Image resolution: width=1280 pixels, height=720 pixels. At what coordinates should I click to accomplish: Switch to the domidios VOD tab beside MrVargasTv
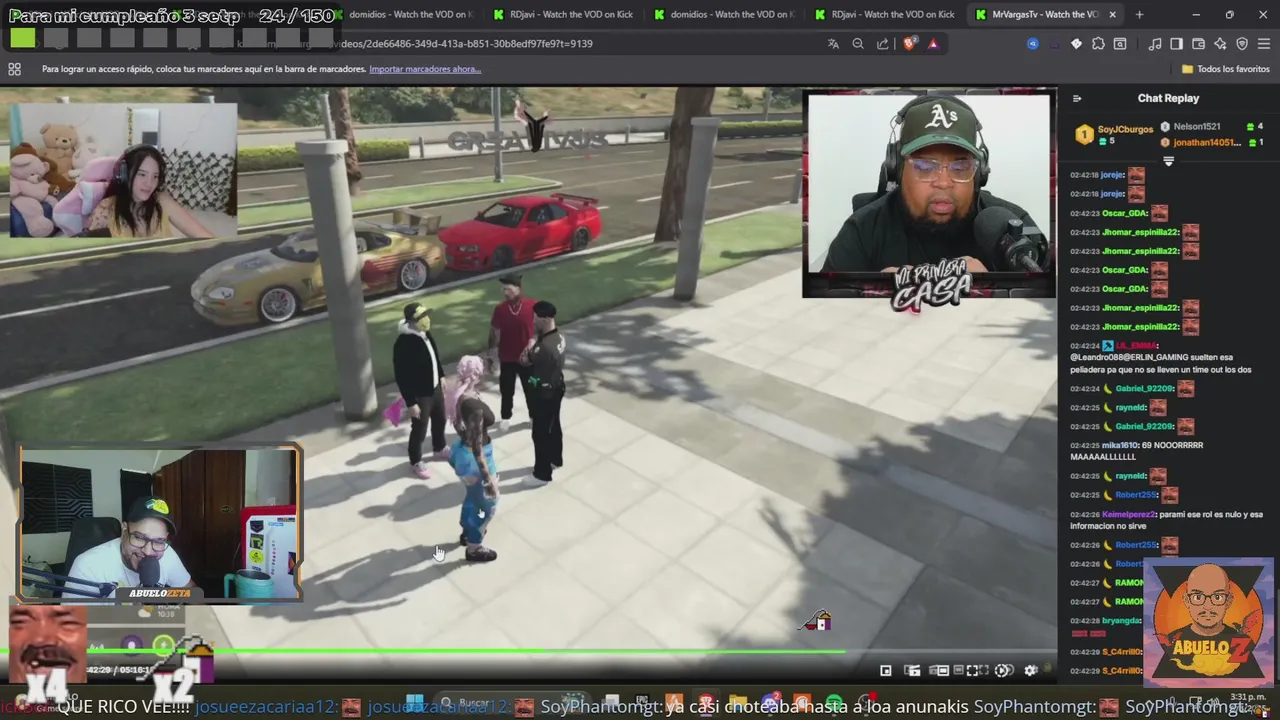pos(723,14)
